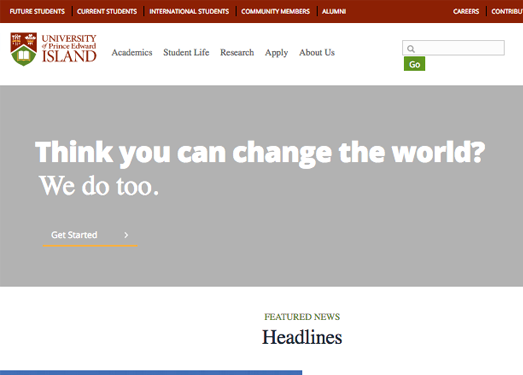Open the About Us menu

click(317, 53)
